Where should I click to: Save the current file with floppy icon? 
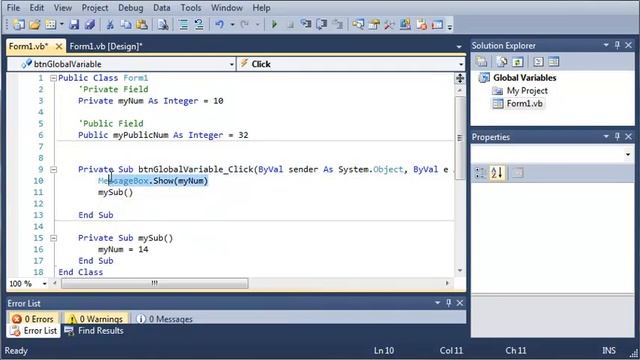pos(74,24)
